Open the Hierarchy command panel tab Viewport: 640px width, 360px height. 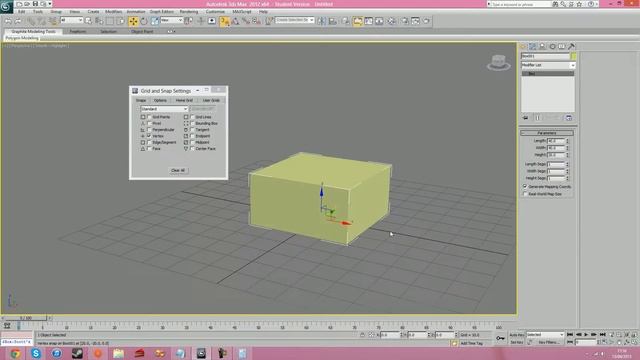pyautogui.click(x=542, y=47)
